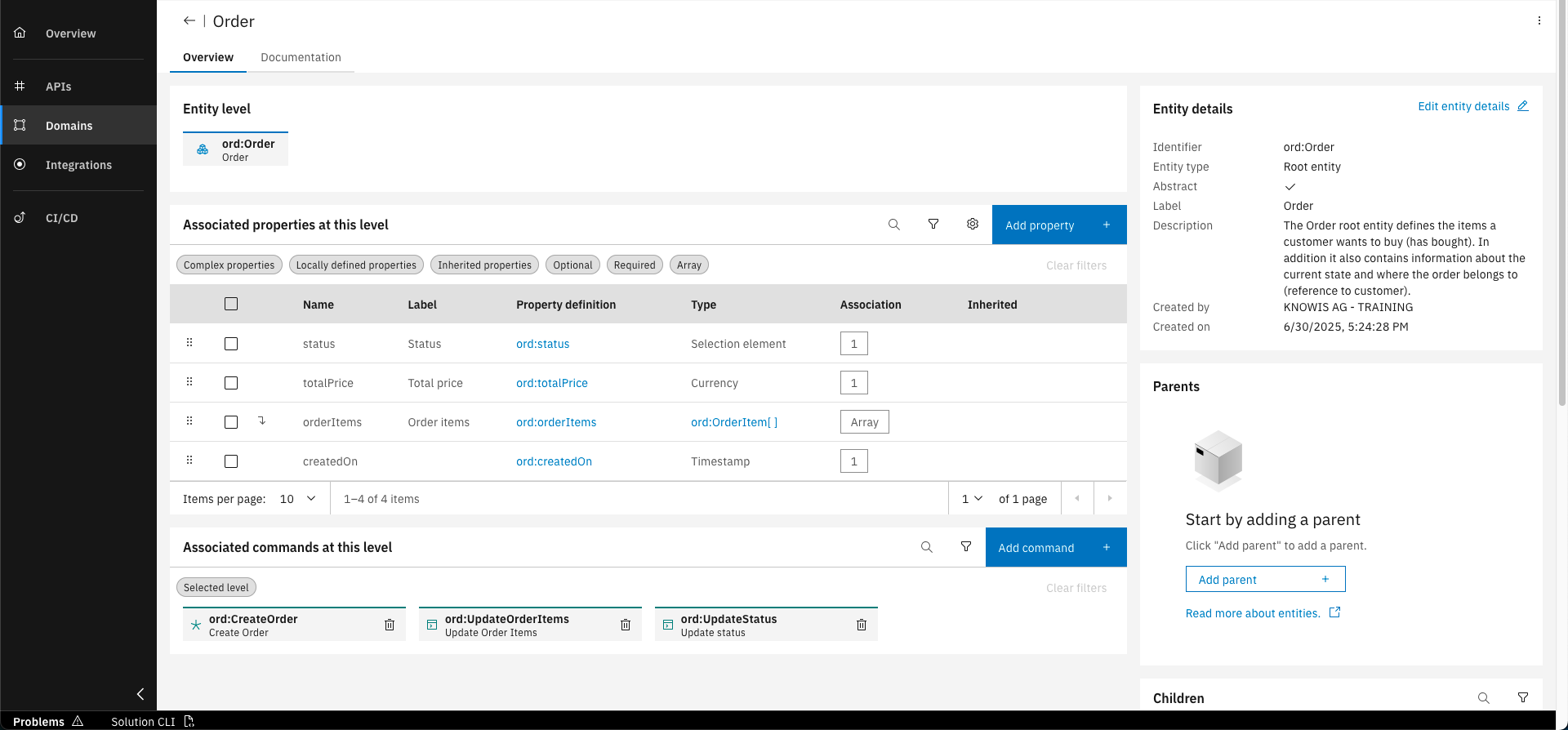Open the page number dropdown

click(972, 499)
